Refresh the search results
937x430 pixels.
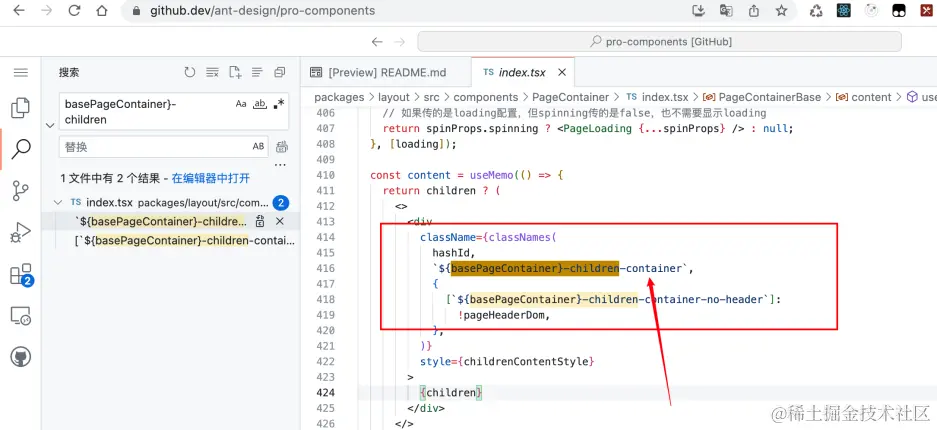190,73
